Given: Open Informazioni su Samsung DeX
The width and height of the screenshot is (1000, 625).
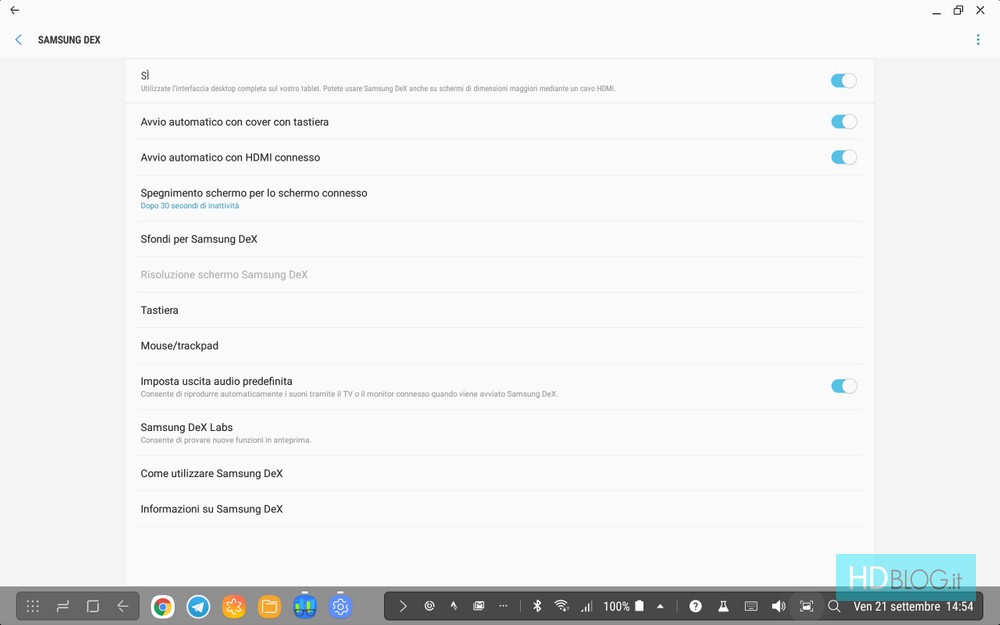Looking at the screenshot, I should (499, 509).
